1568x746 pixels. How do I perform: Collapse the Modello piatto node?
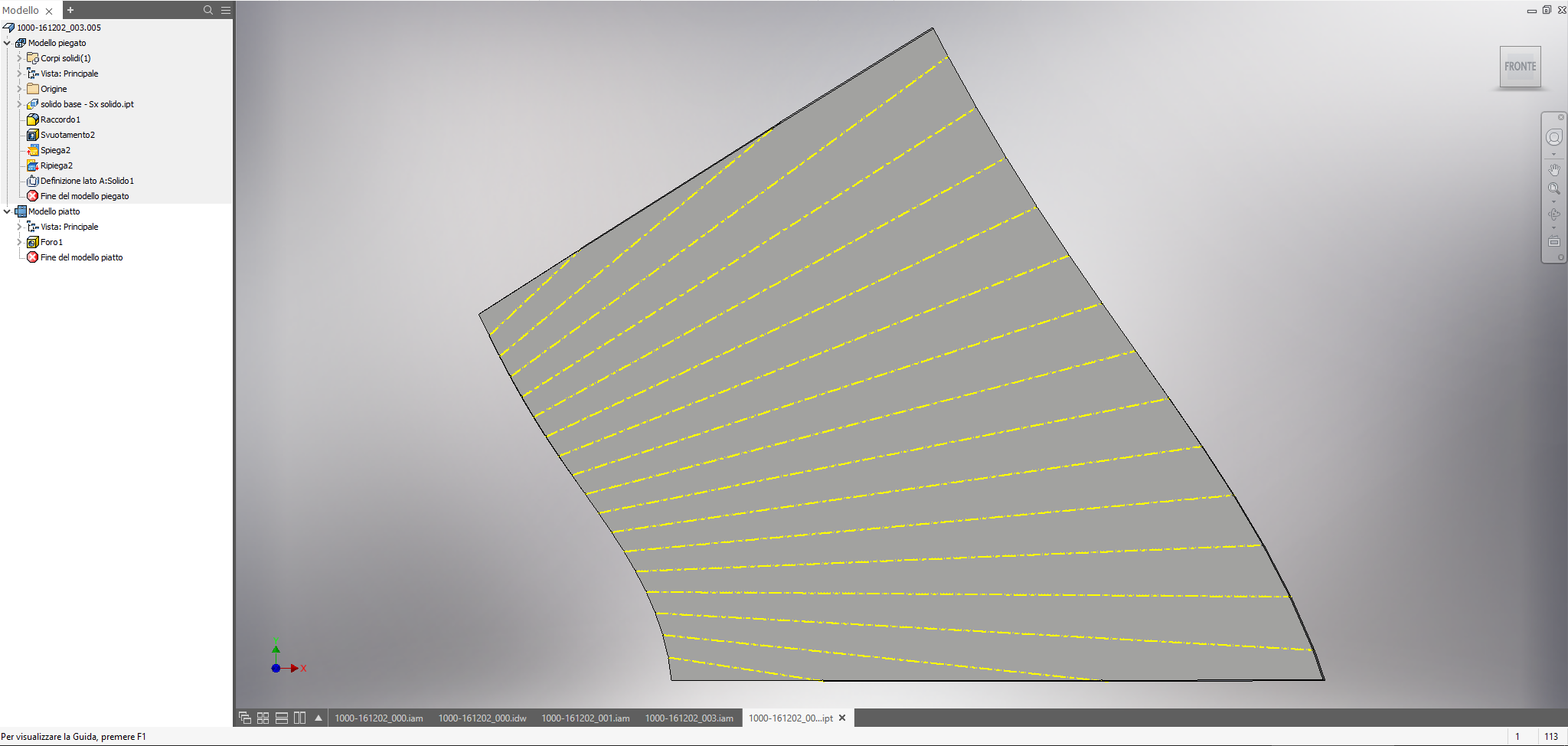(x=7, y=211)
